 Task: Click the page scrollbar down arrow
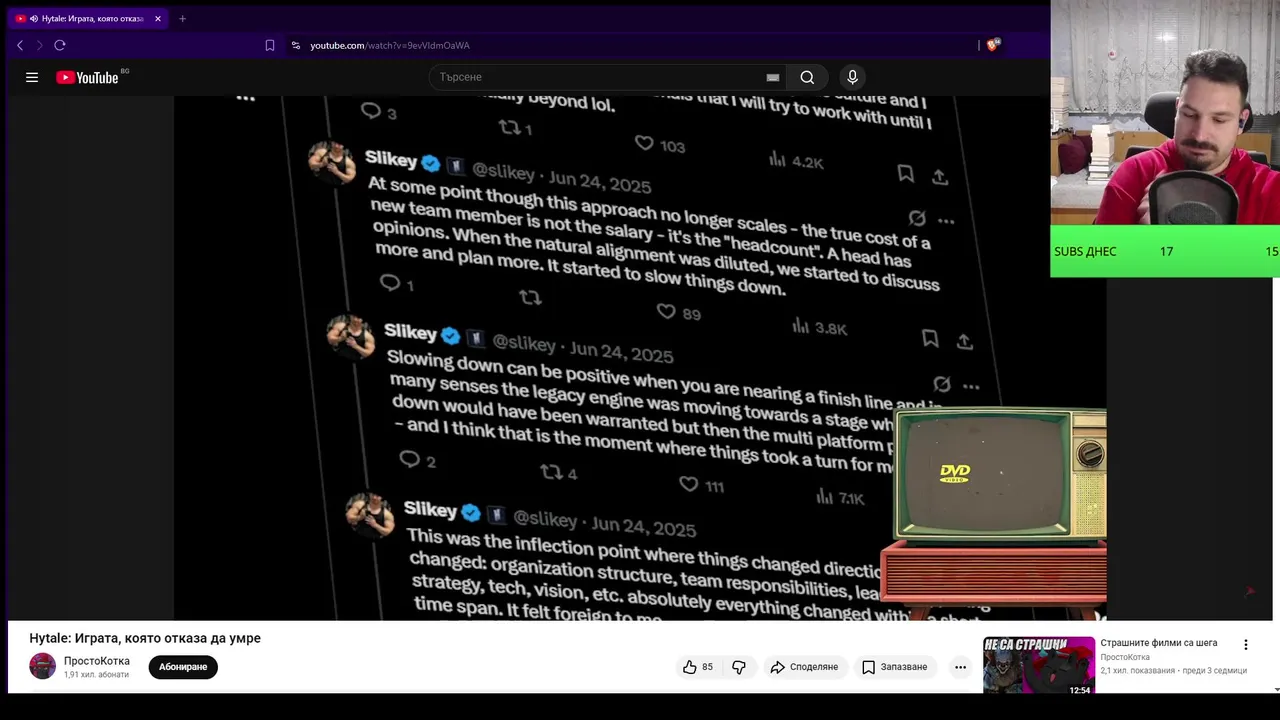point(1275,689)
